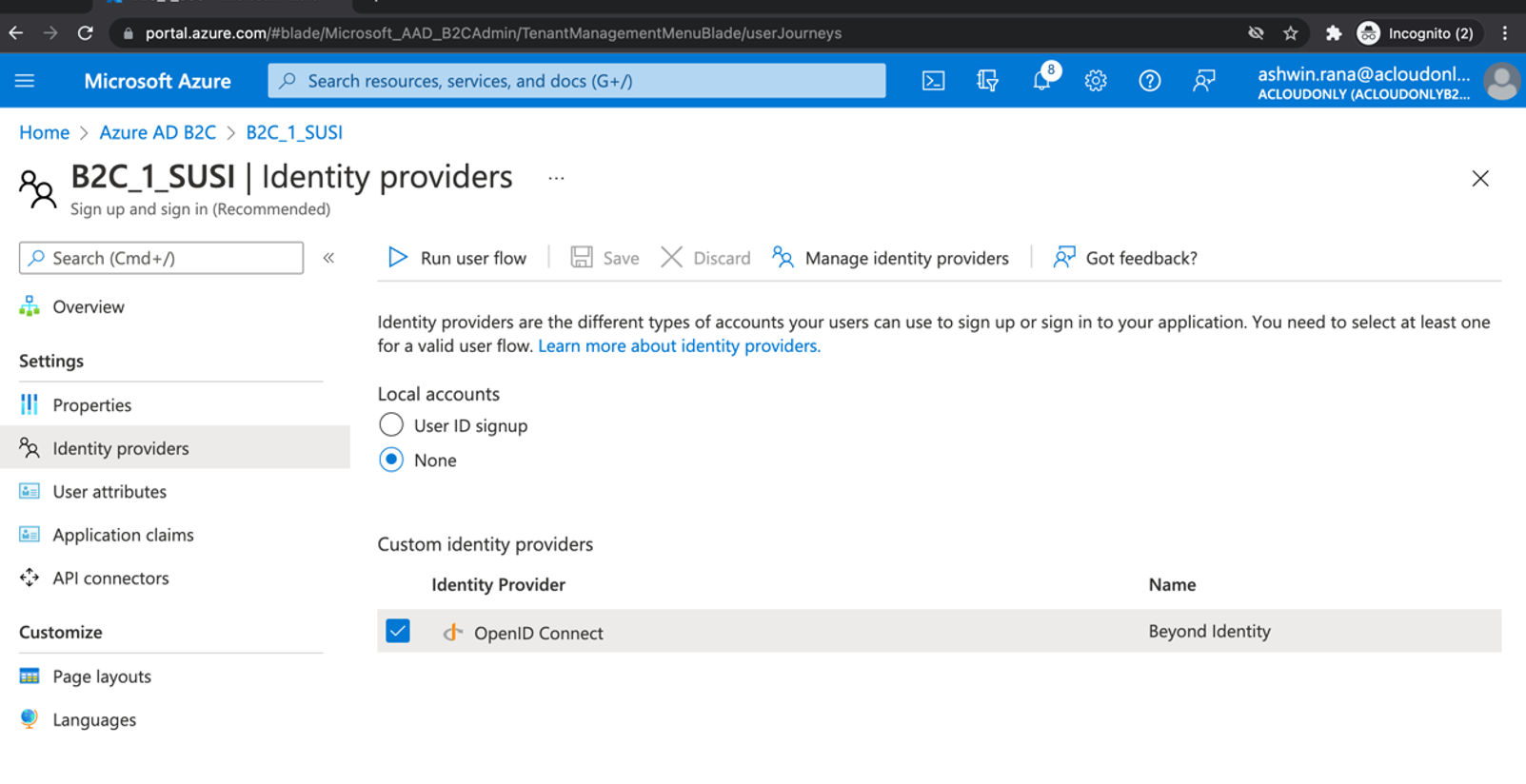Open portal settings gear icon
This screenshot has width=1526, height=784.
(x=1096, y=81)
